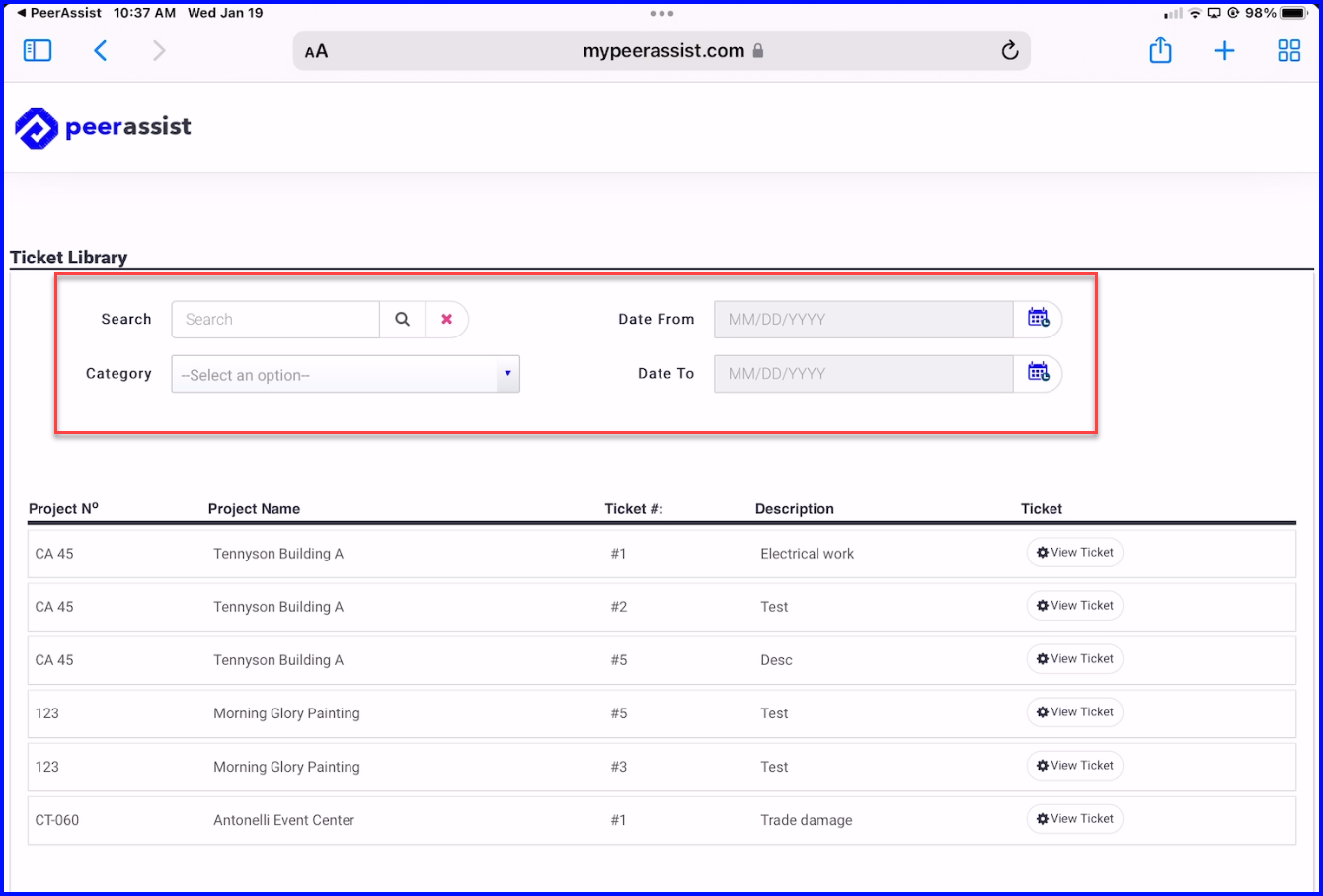Add a new tab with plus icon
The image size is (1323, 896).
point(1224,50)
